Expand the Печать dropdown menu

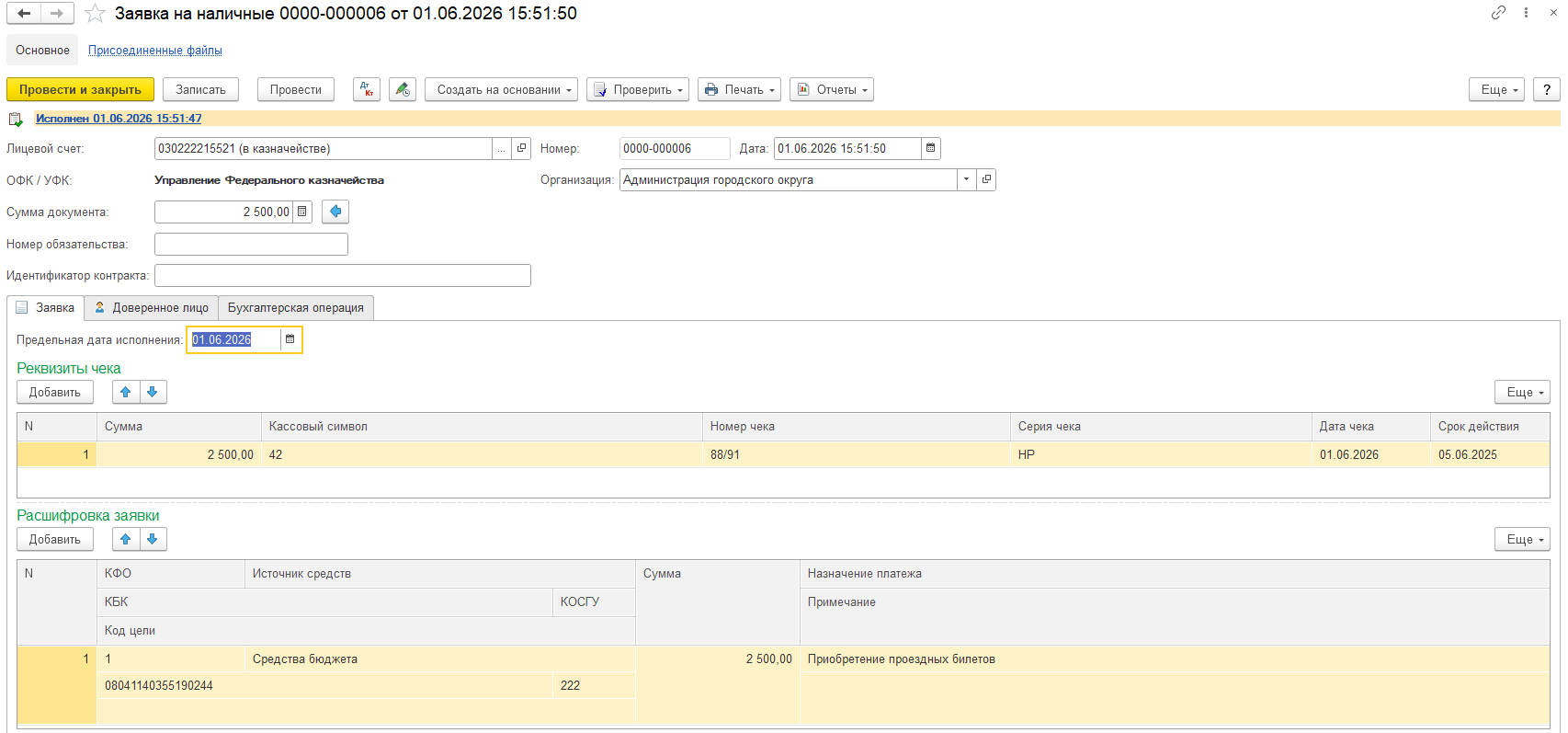click(739, 89)
